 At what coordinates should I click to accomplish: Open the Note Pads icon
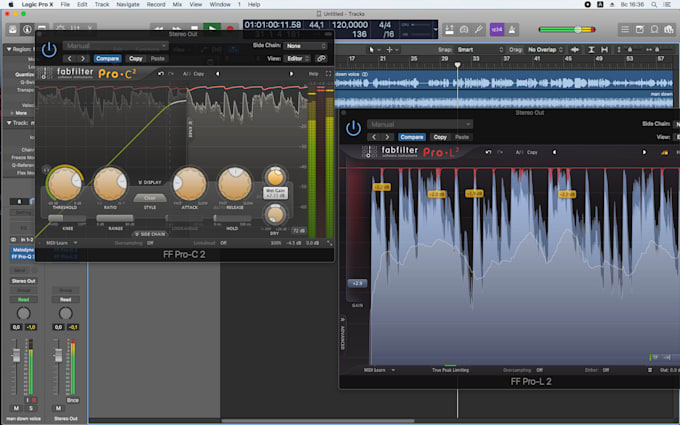pyautogui.click(x=640, y=29)
